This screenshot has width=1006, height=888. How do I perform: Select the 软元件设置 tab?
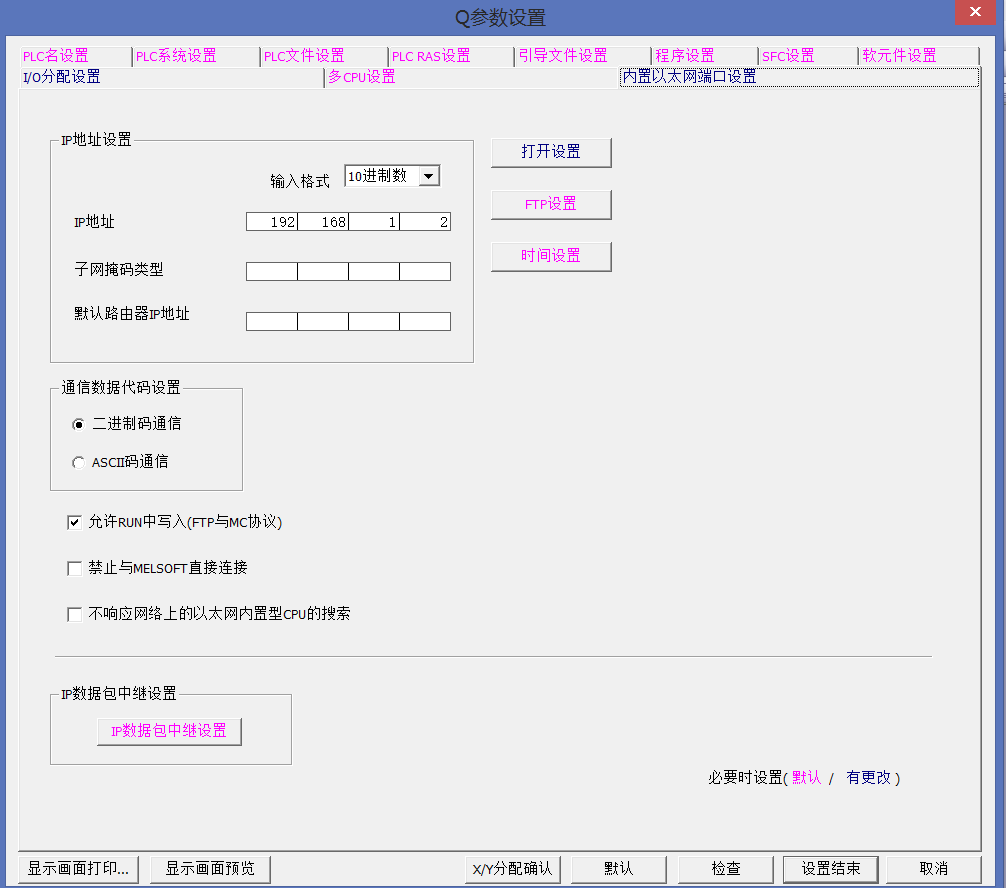(899, 56)
